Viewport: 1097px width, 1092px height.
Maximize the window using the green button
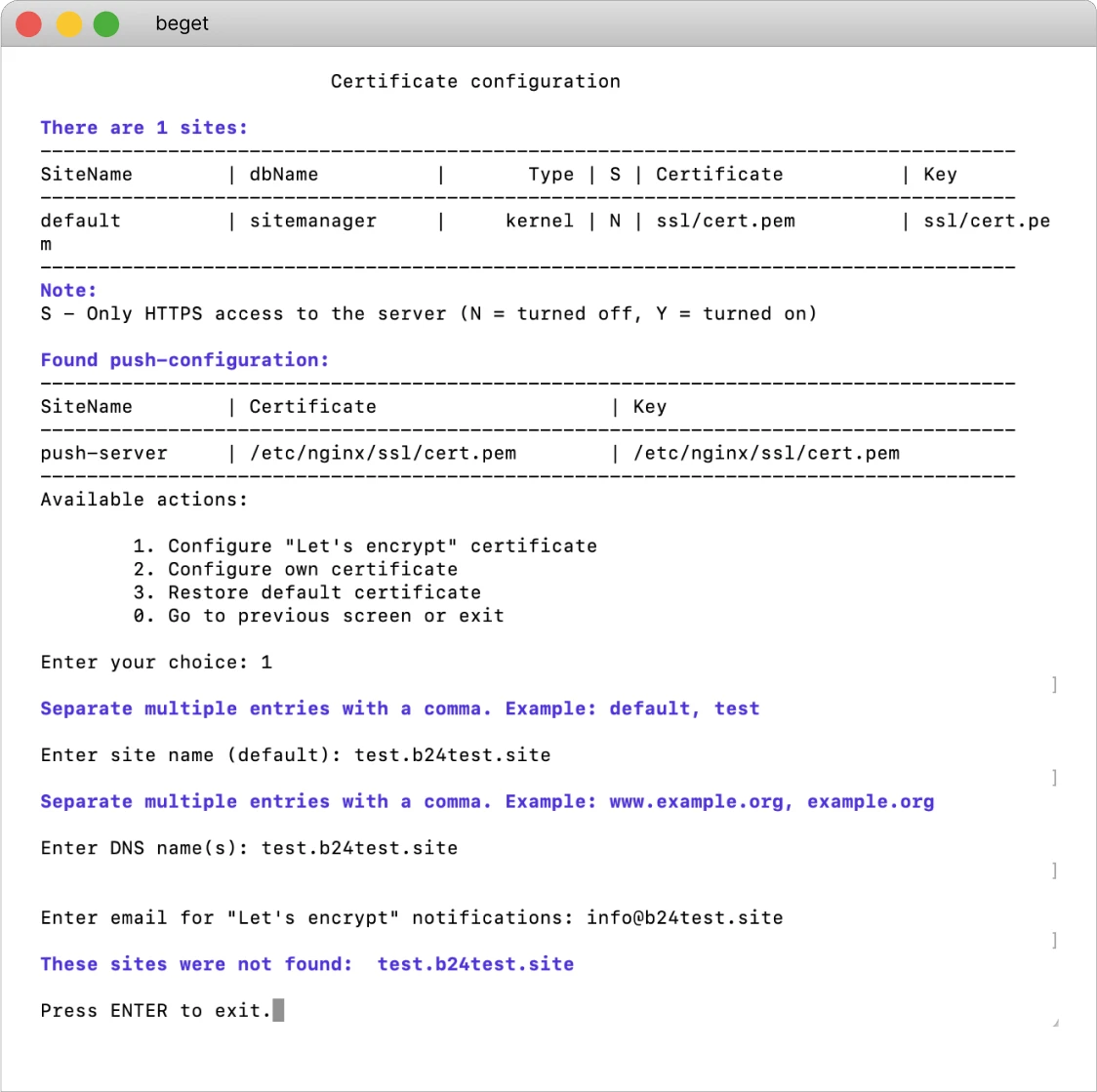106,24
